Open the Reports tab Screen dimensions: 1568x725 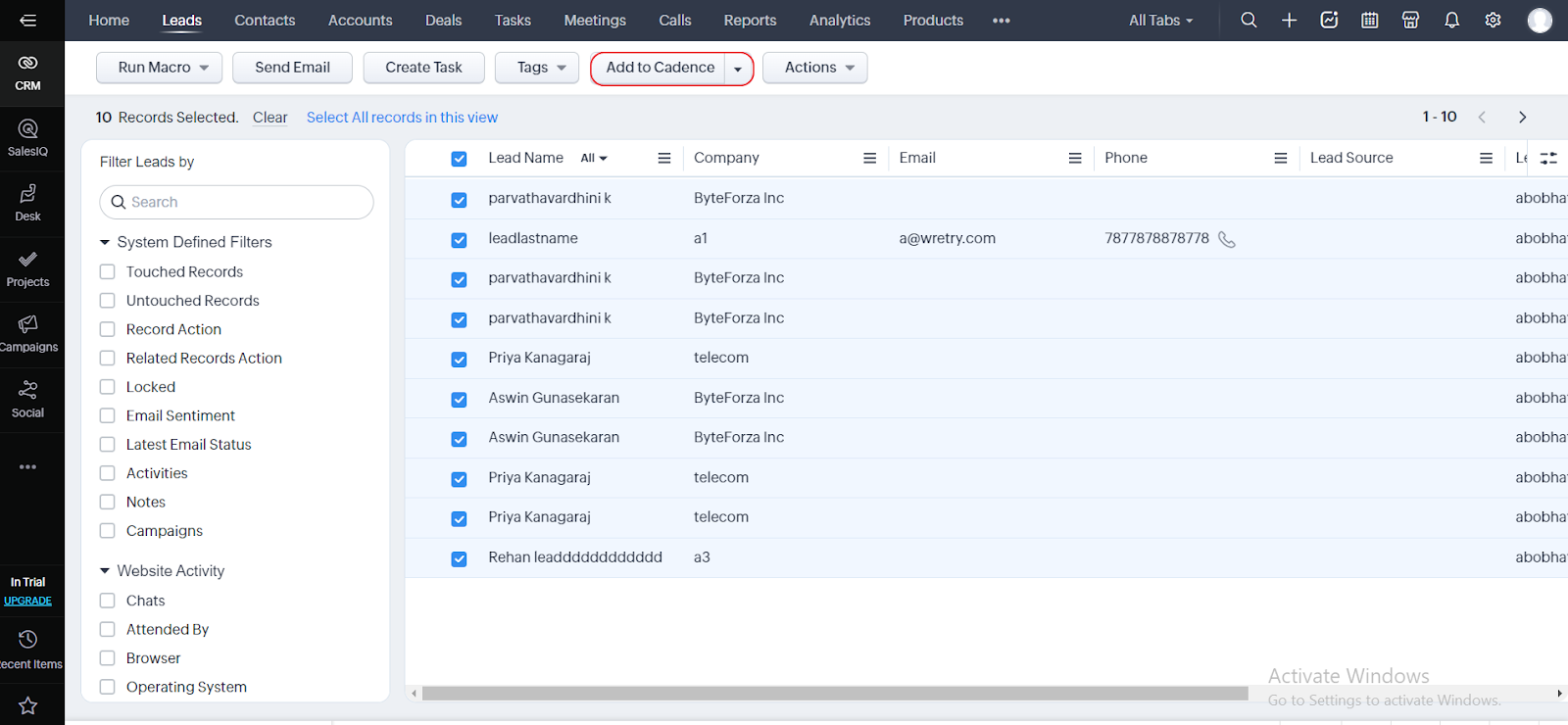tap(750, 21)
